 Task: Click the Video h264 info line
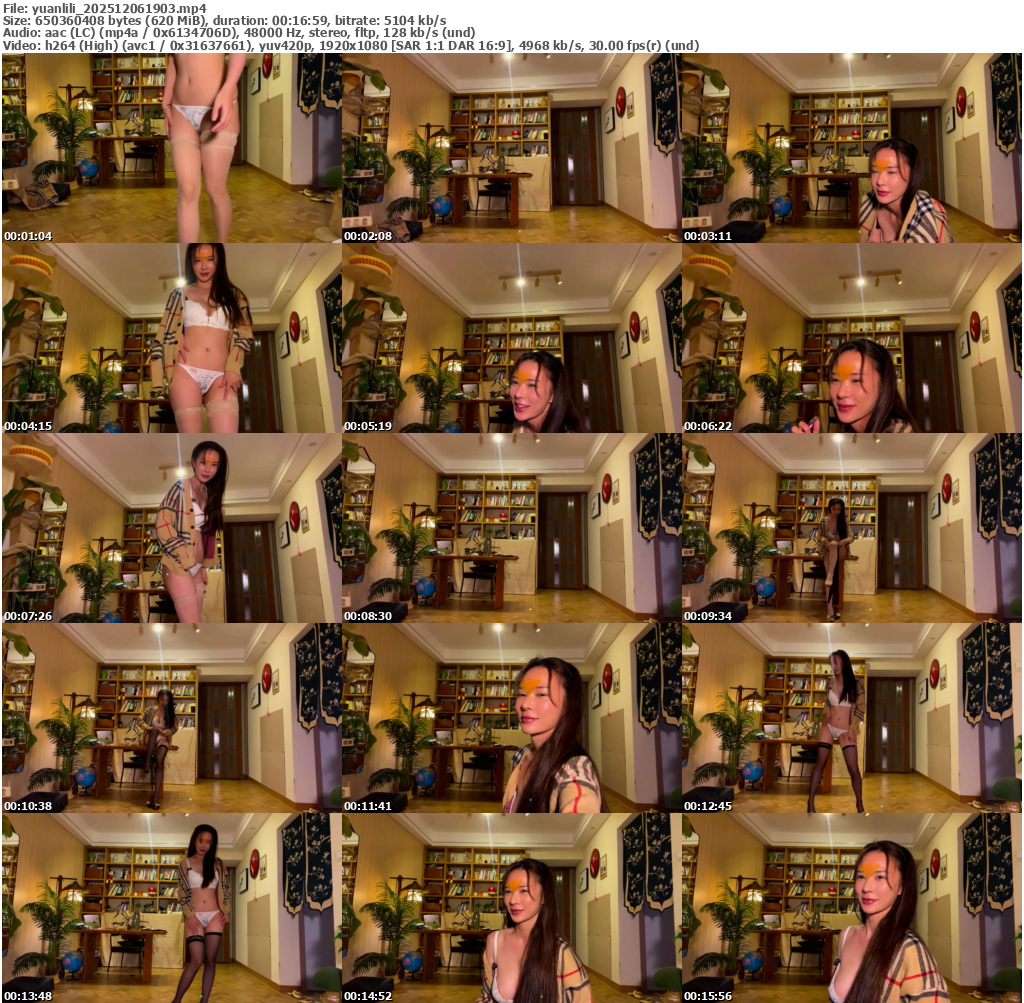(350, 45)
